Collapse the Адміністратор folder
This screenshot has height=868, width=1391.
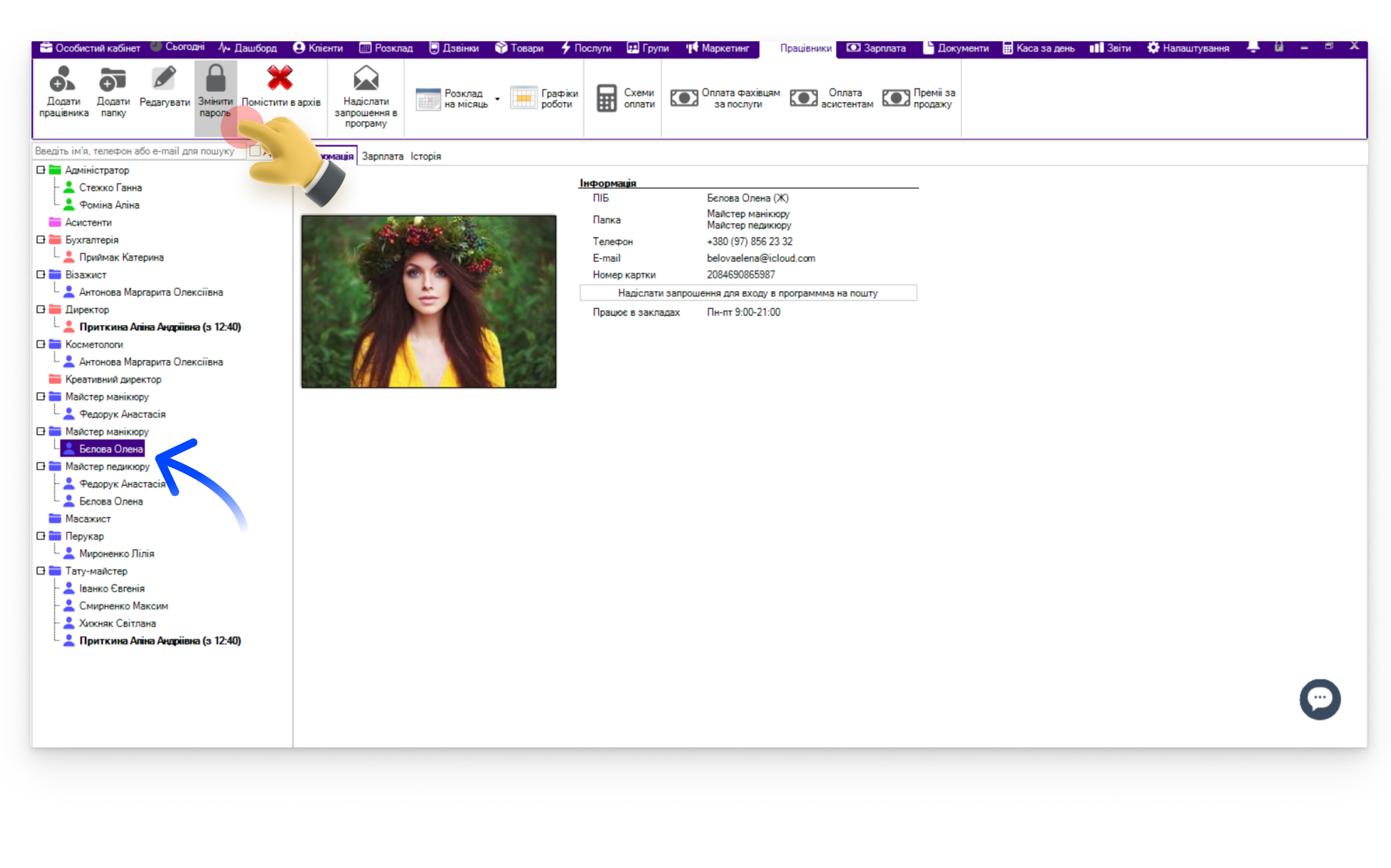(41, 170)
